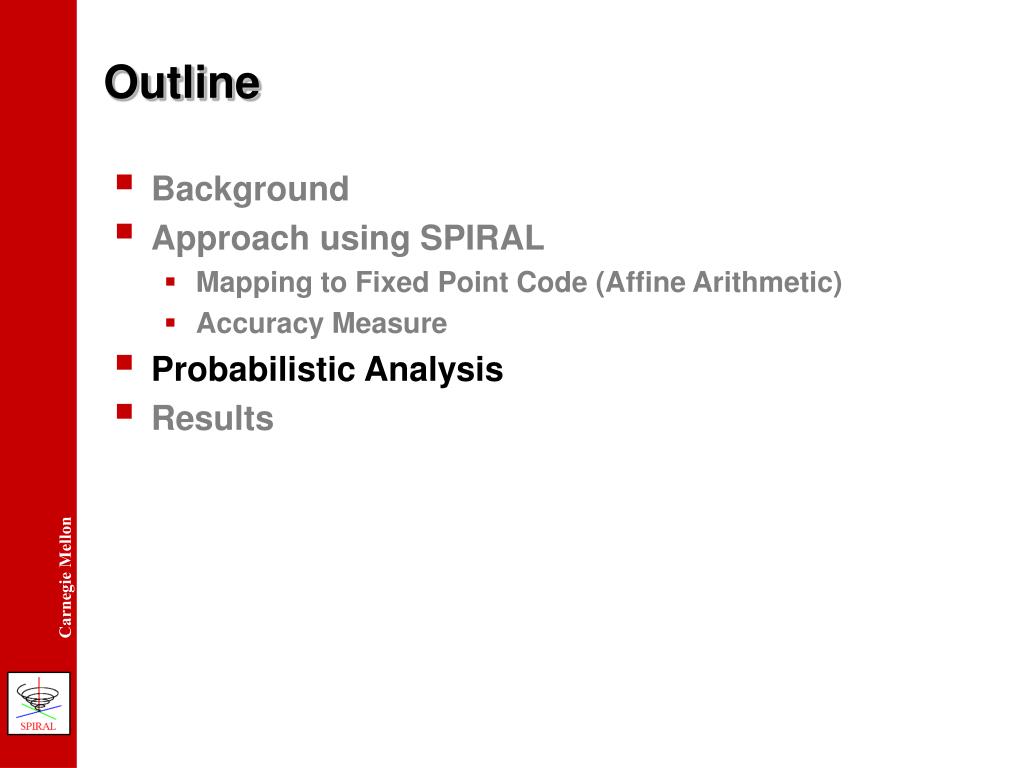The width and height of the screenshot is (1024, 768).
Task: Click the word SPIRAL in Approach line
Action: [481, 237]
